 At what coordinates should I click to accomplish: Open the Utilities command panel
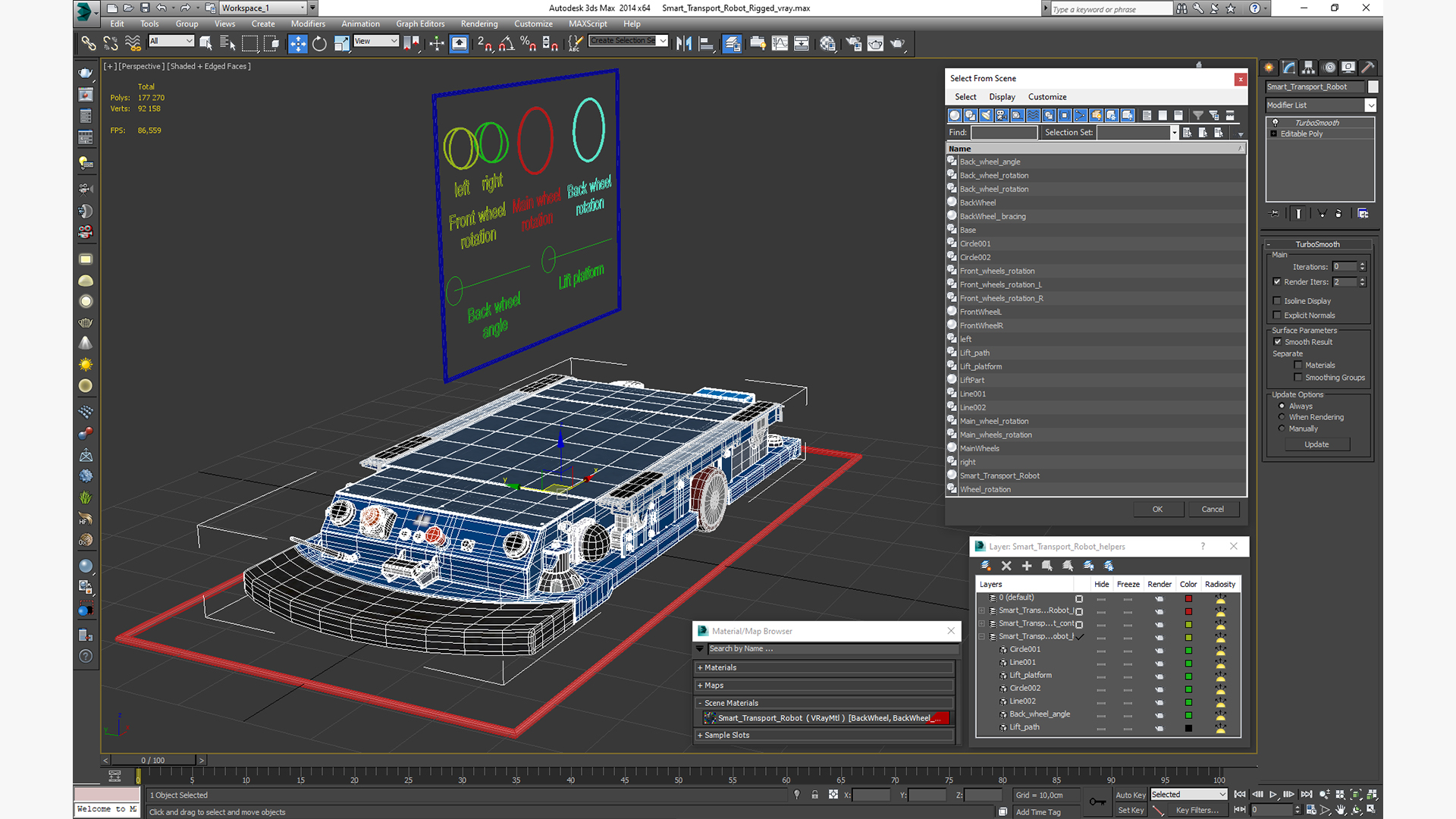click(x=1368, y=67)
